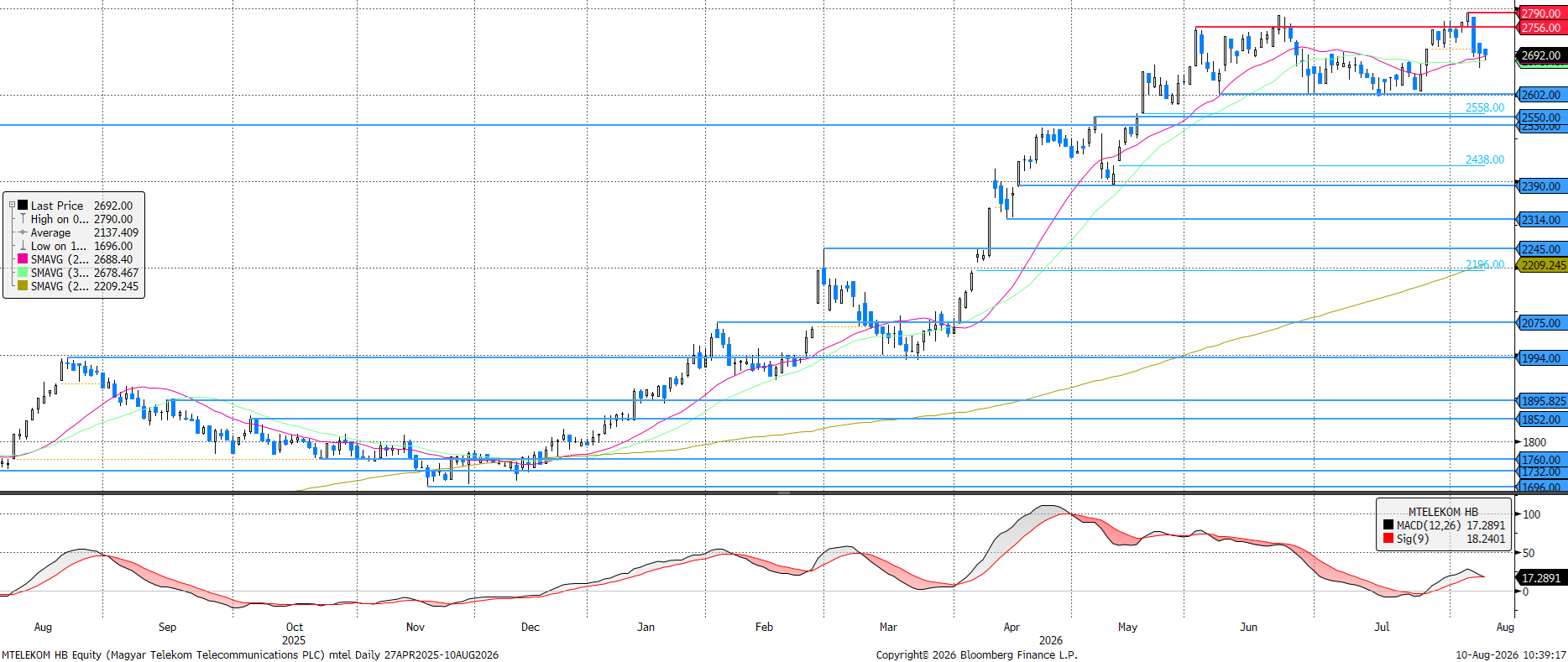
Task: Click the 2602.00 support level label
Action: [1541, 95]
